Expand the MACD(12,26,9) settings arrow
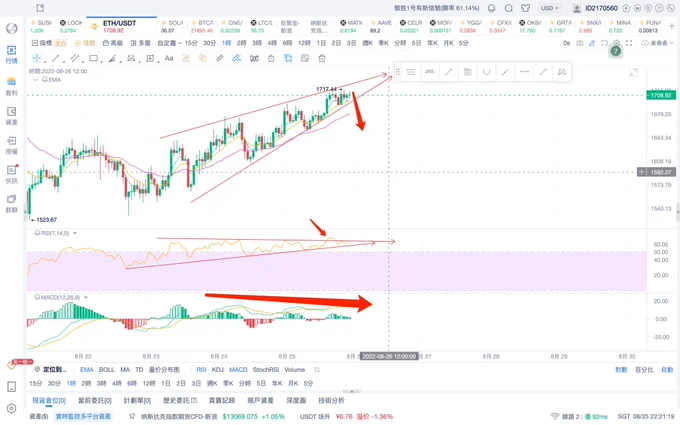This screenshot has height=425, width=680. click(x=86, y=298)
